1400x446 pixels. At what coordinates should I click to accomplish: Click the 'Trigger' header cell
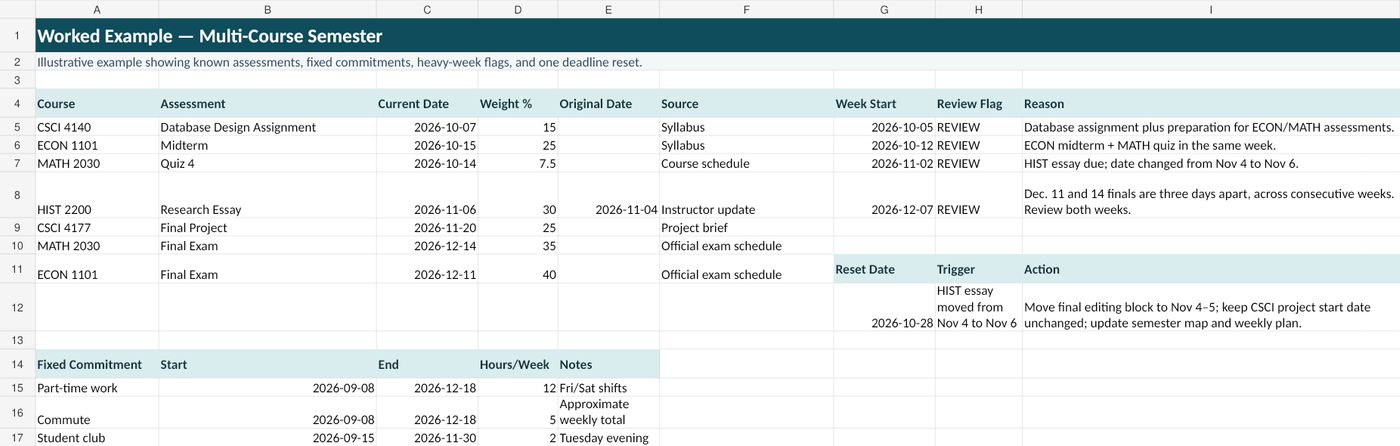[x=978, y=269]
